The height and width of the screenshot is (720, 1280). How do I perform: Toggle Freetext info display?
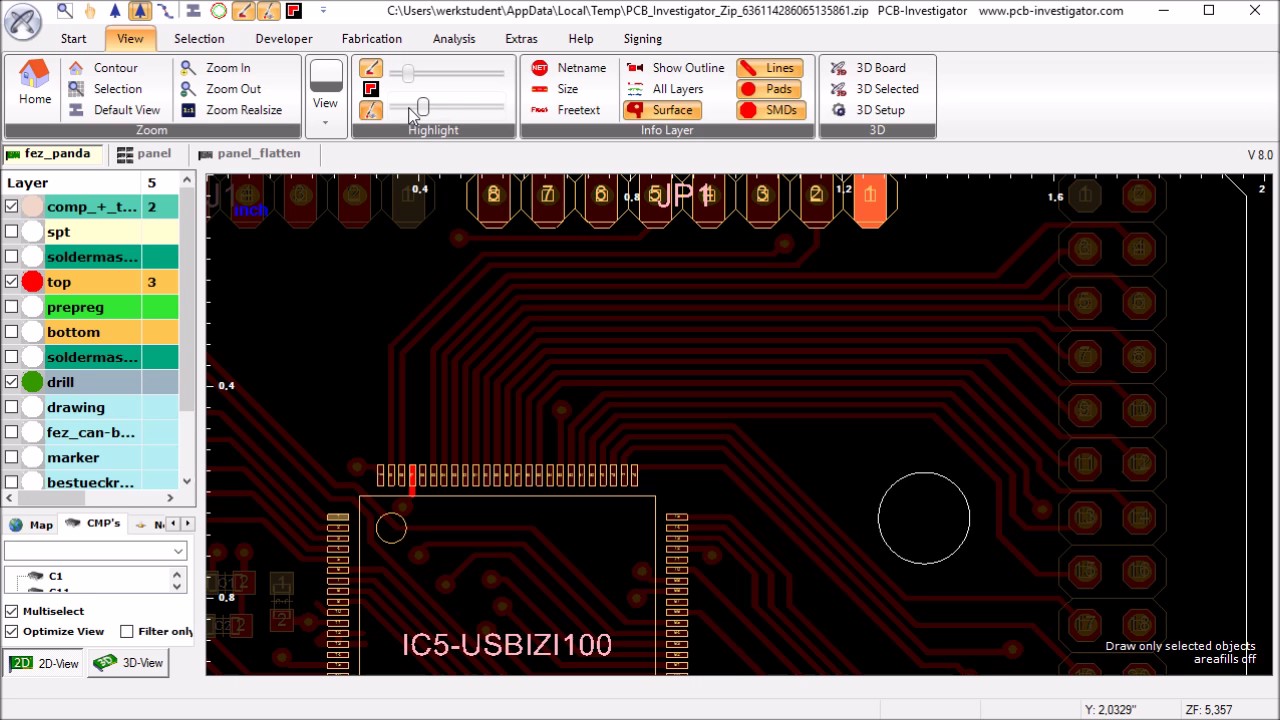coord(566,110)
